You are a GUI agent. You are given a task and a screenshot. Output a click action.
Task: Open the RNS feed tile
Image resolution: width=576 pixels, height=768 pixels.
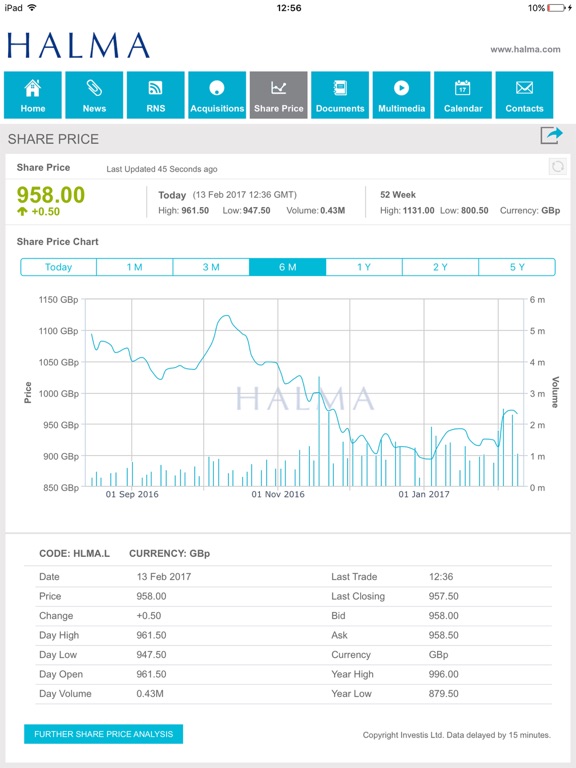pyautogui.click(x=156, y=95)
